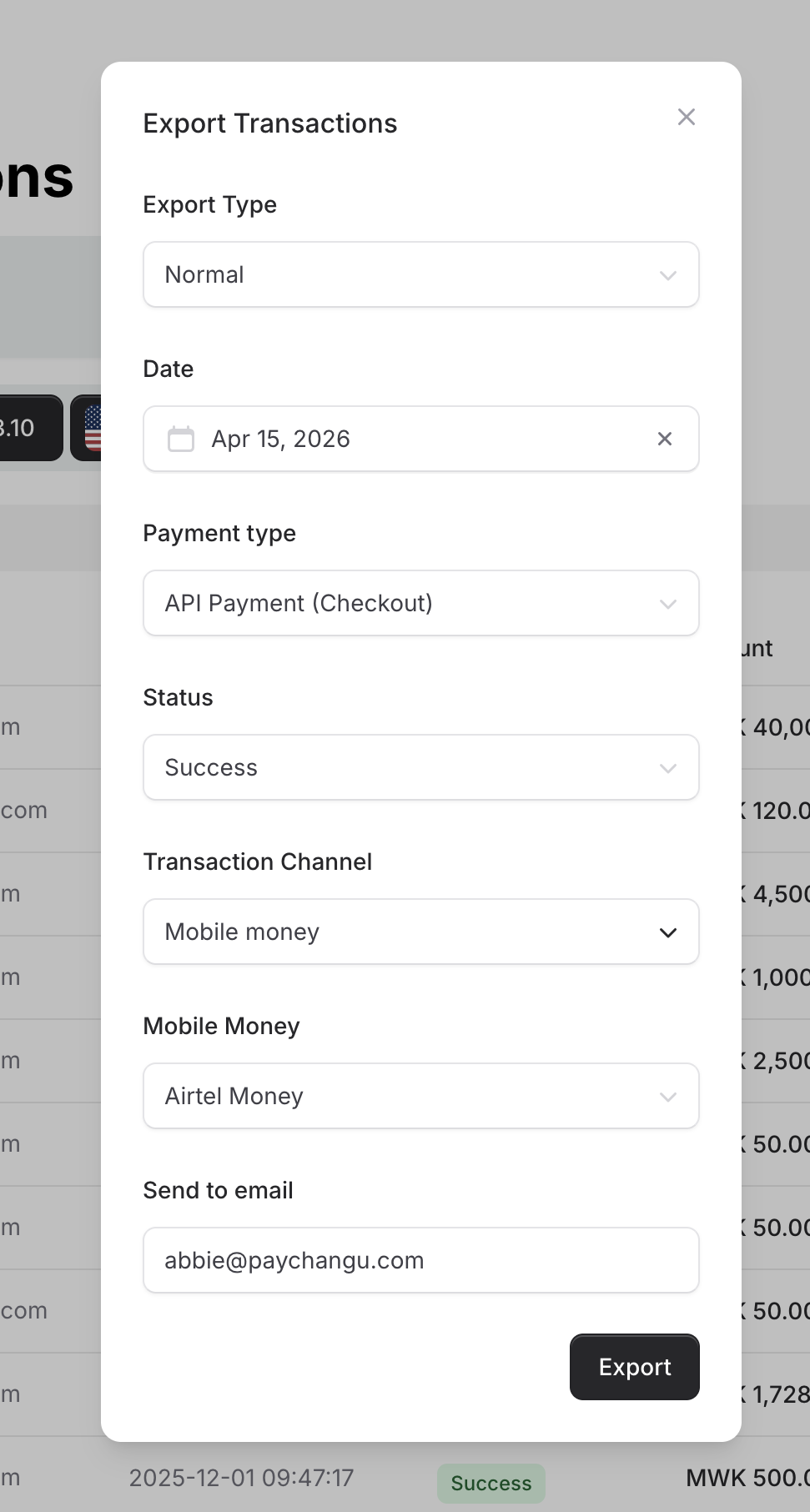Click the Send to email input field
This screenshot has width=810, height=1512.
click(x=420, y=1260)
